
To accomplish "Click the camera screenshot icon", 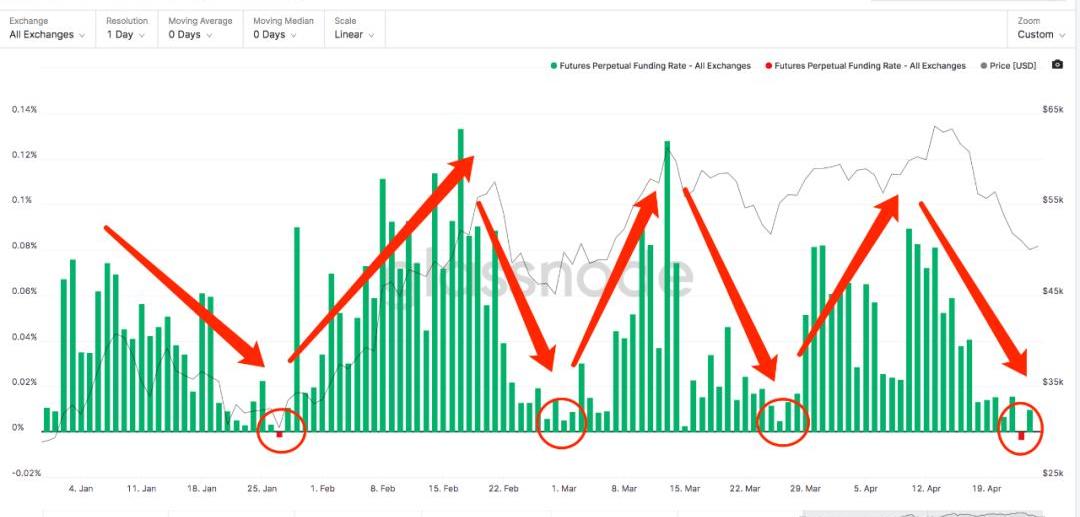I will (1058, 66).
